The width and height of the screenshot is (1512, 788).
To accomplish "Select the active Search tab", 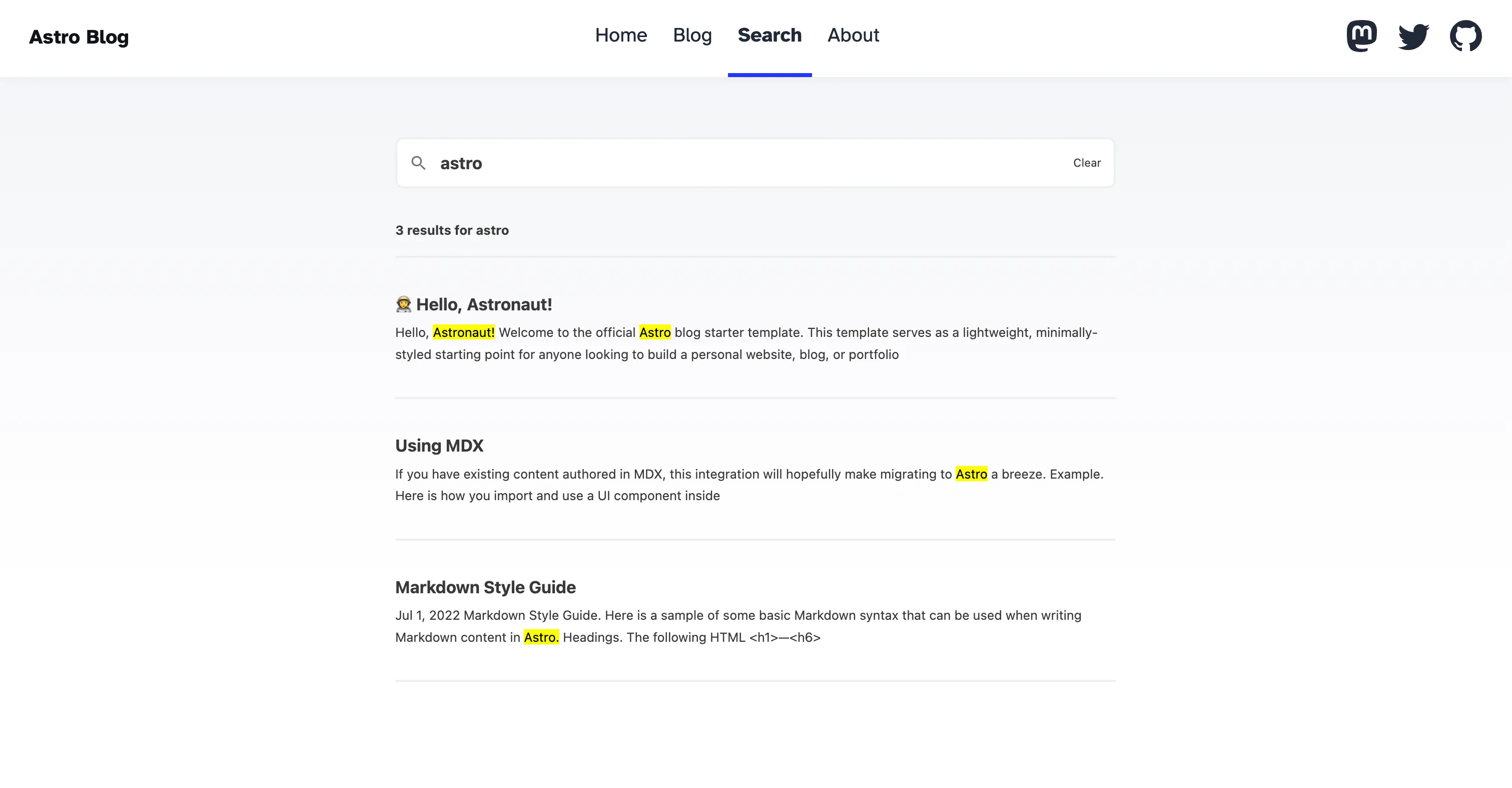I will click(x=770, y=36).
